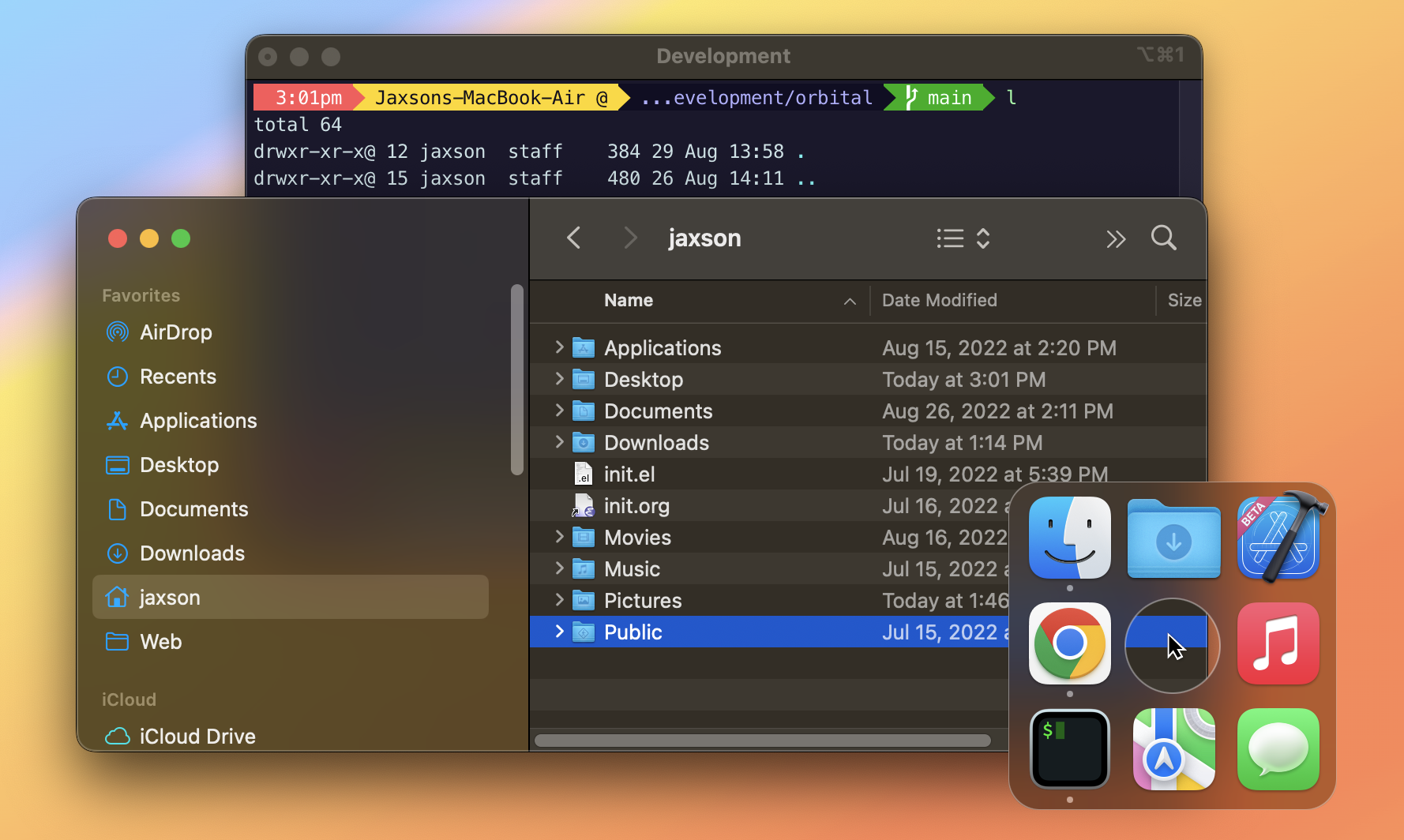Viewport: 1404px width, 840px height.
Task: Launch the Music app icon
Action: click(1278, 643)
